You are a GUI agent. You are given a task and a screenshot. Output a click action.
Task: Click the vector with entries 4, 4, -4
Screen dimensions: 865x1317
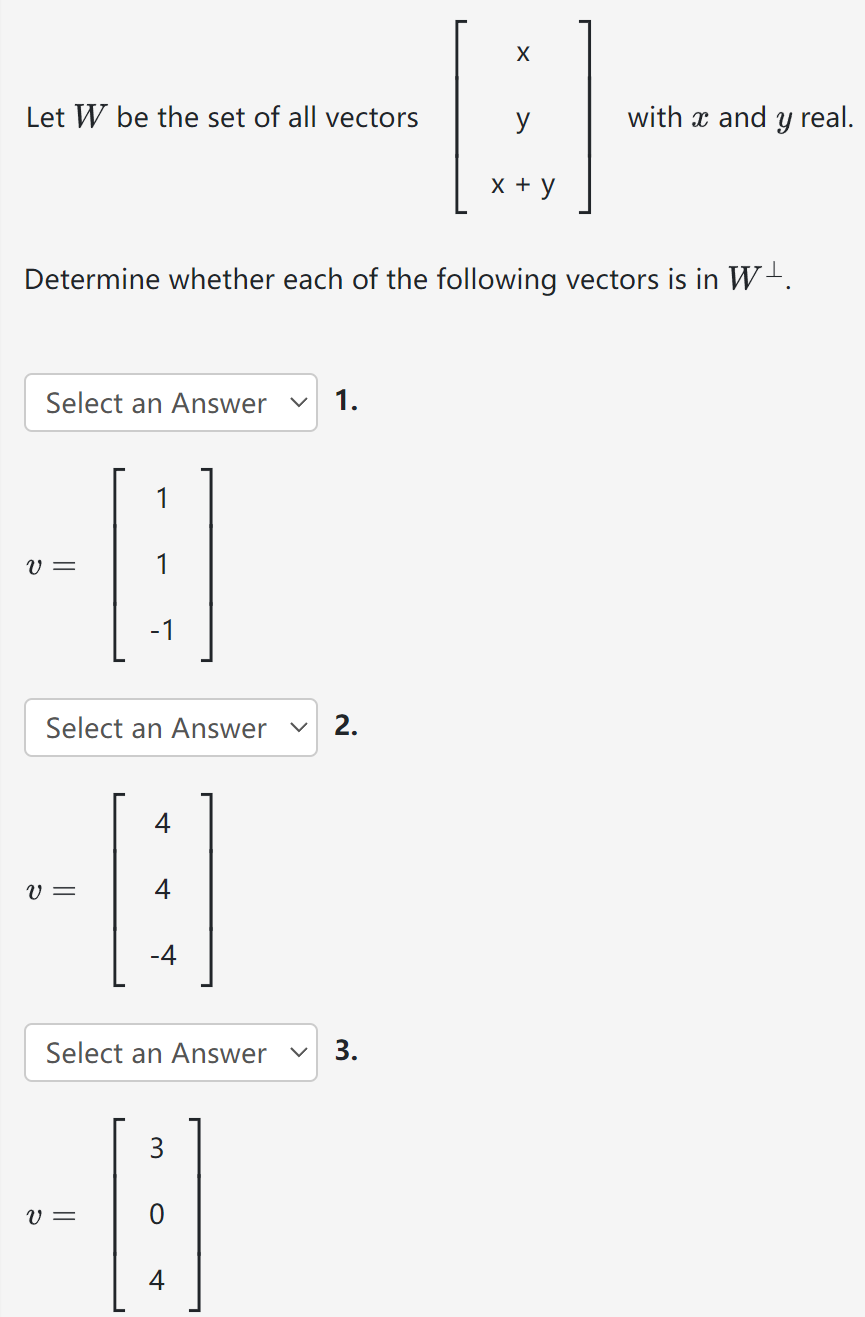(x=161, y=889)
